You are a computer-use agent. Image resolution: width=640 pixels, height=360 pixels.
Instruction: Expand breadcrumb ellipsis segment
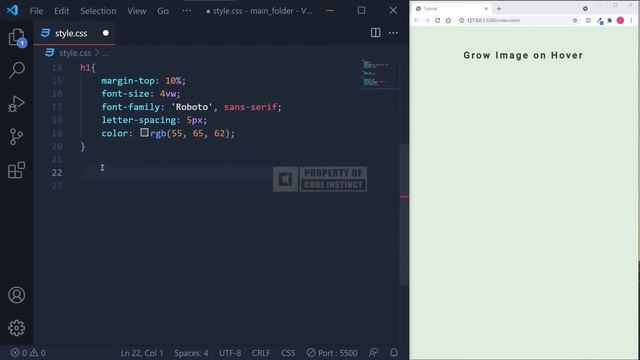point(106,53)
